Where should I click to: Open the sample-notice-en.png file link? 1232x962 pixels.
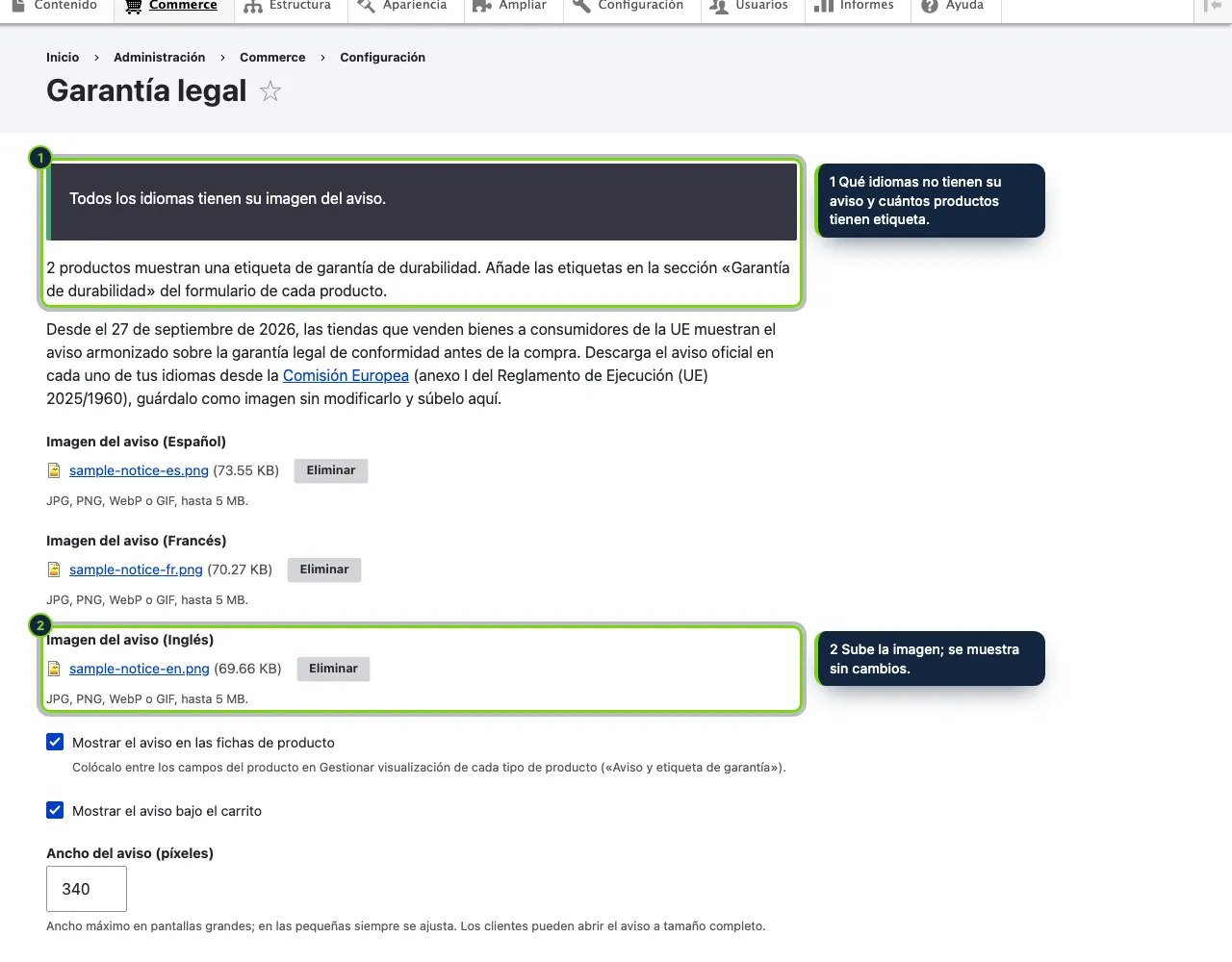tap(140, 669)
